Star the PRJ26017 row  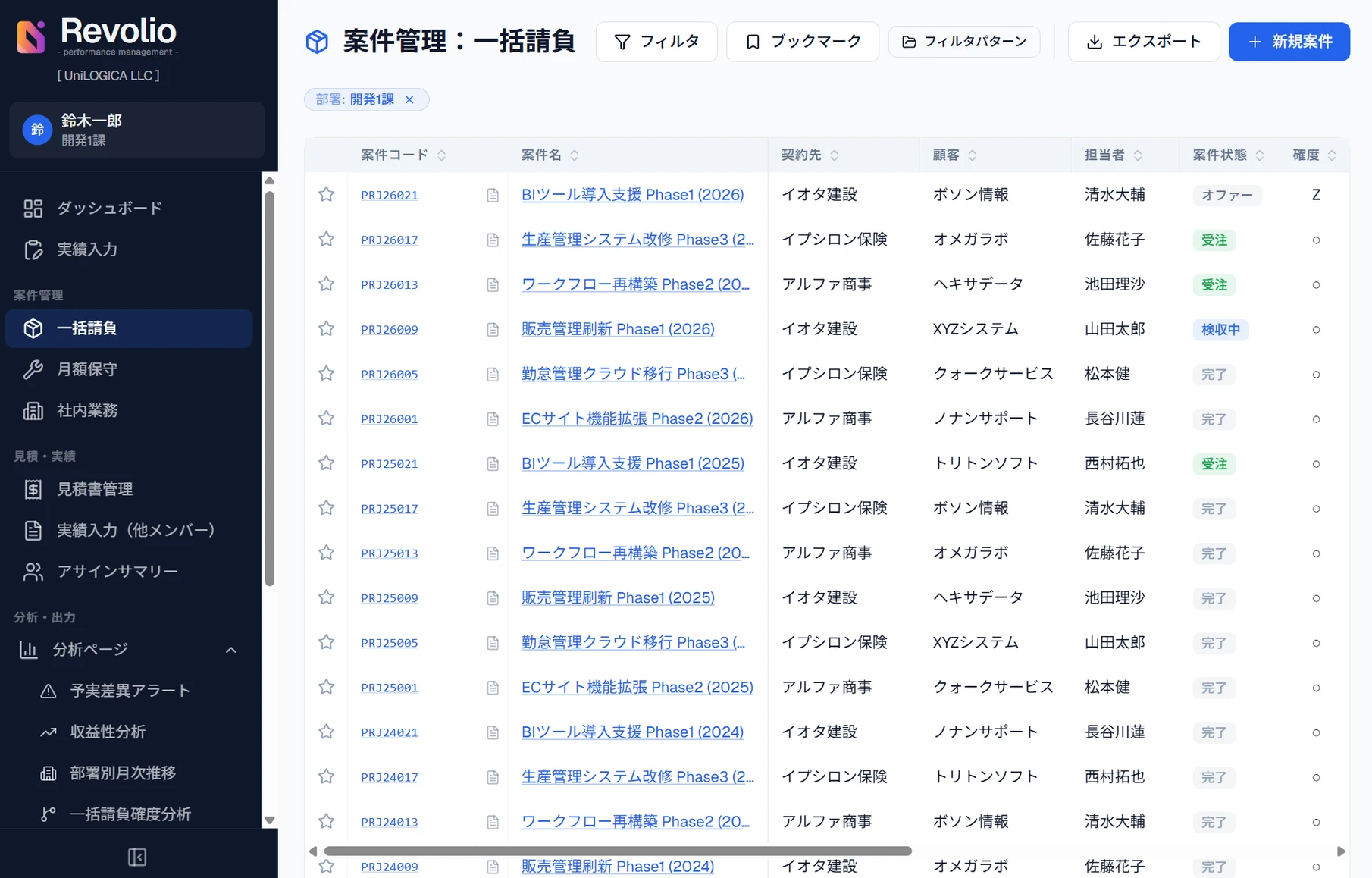pyautogui.click(x=326, y=239)
